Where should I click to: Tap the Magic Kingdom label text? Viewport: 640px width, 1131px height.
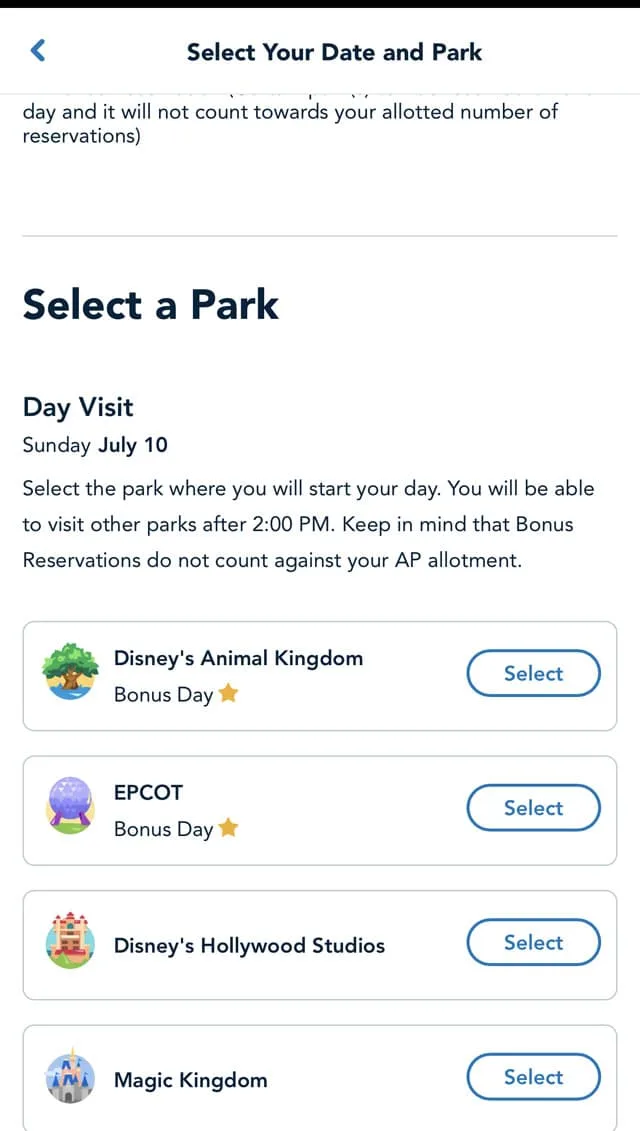click(190, 1081)
